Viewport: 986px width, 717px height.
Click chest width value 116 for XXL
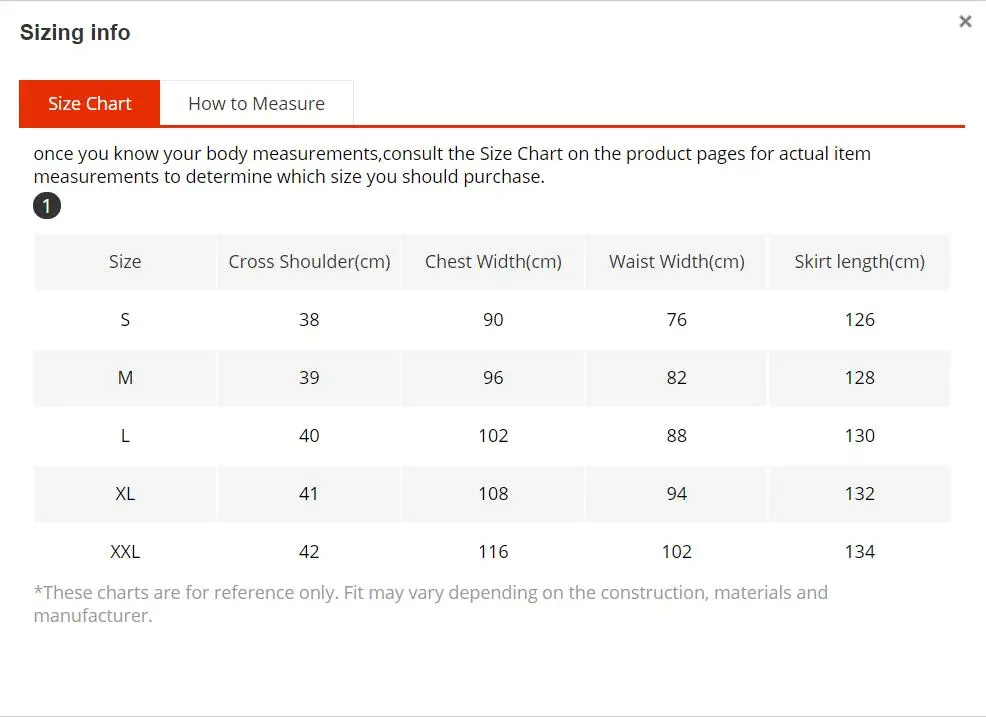[493, 552]
